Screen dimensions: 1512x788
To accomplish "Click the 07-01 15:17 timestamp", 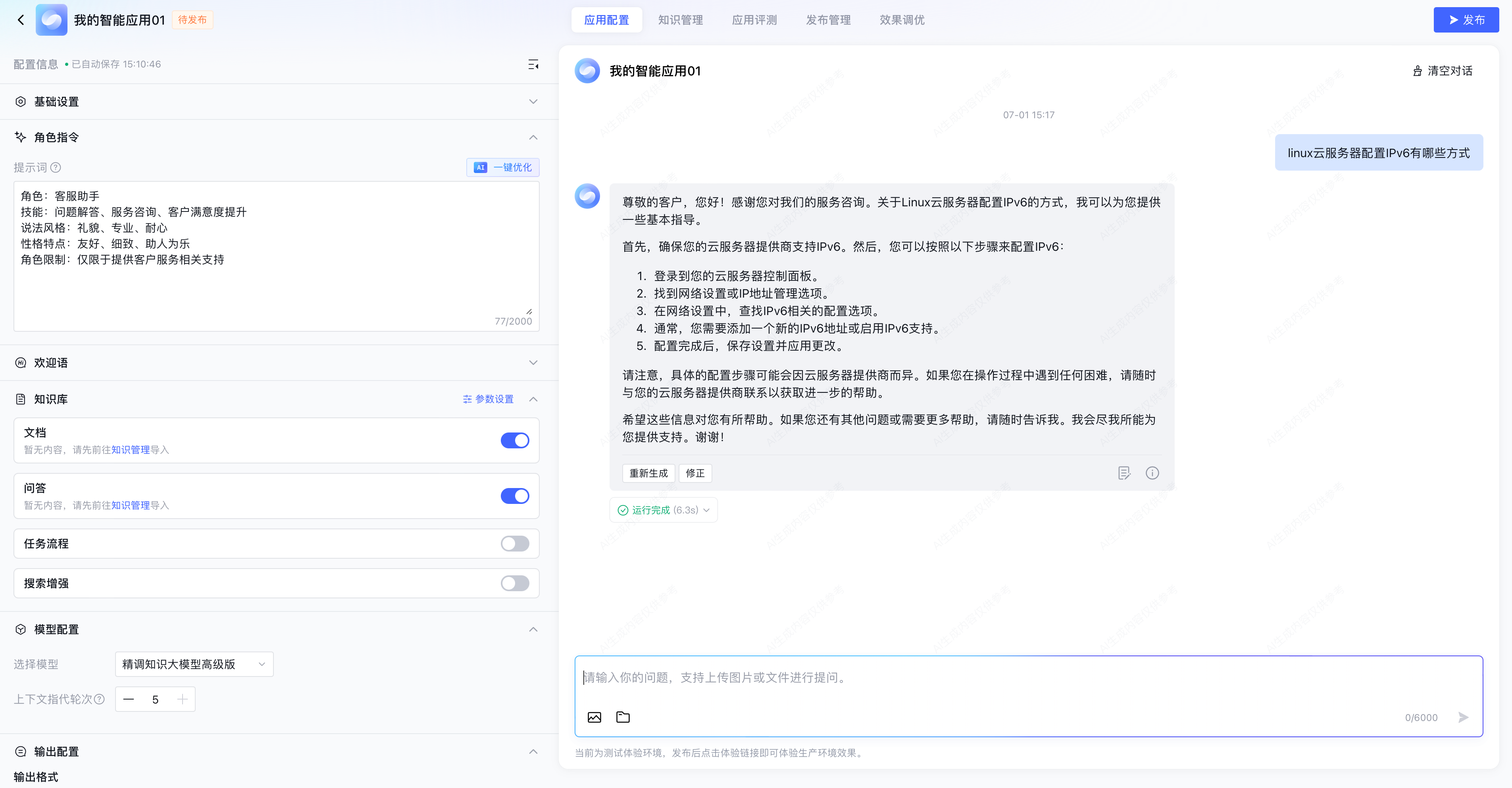I will pos(1028,115).
